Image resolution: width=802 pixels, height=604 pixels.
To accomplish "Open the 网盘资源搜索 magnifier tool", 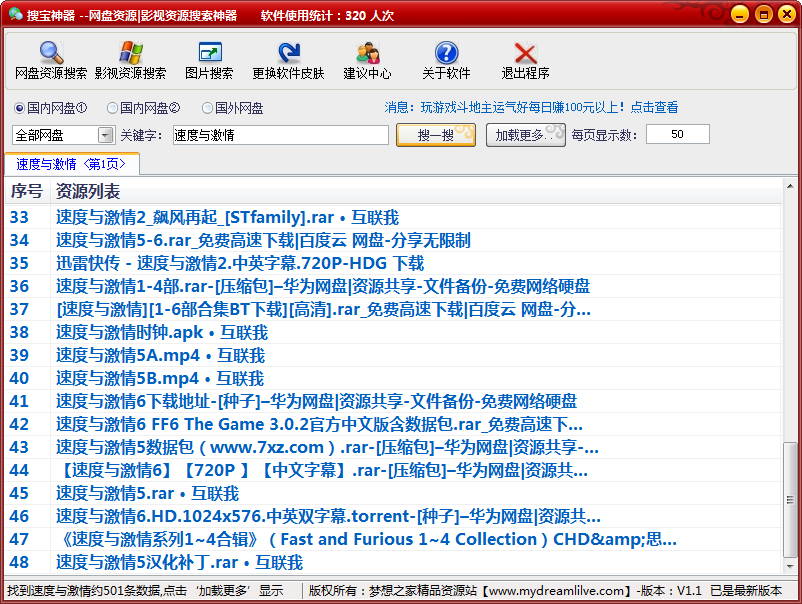I will coord(51,60).
